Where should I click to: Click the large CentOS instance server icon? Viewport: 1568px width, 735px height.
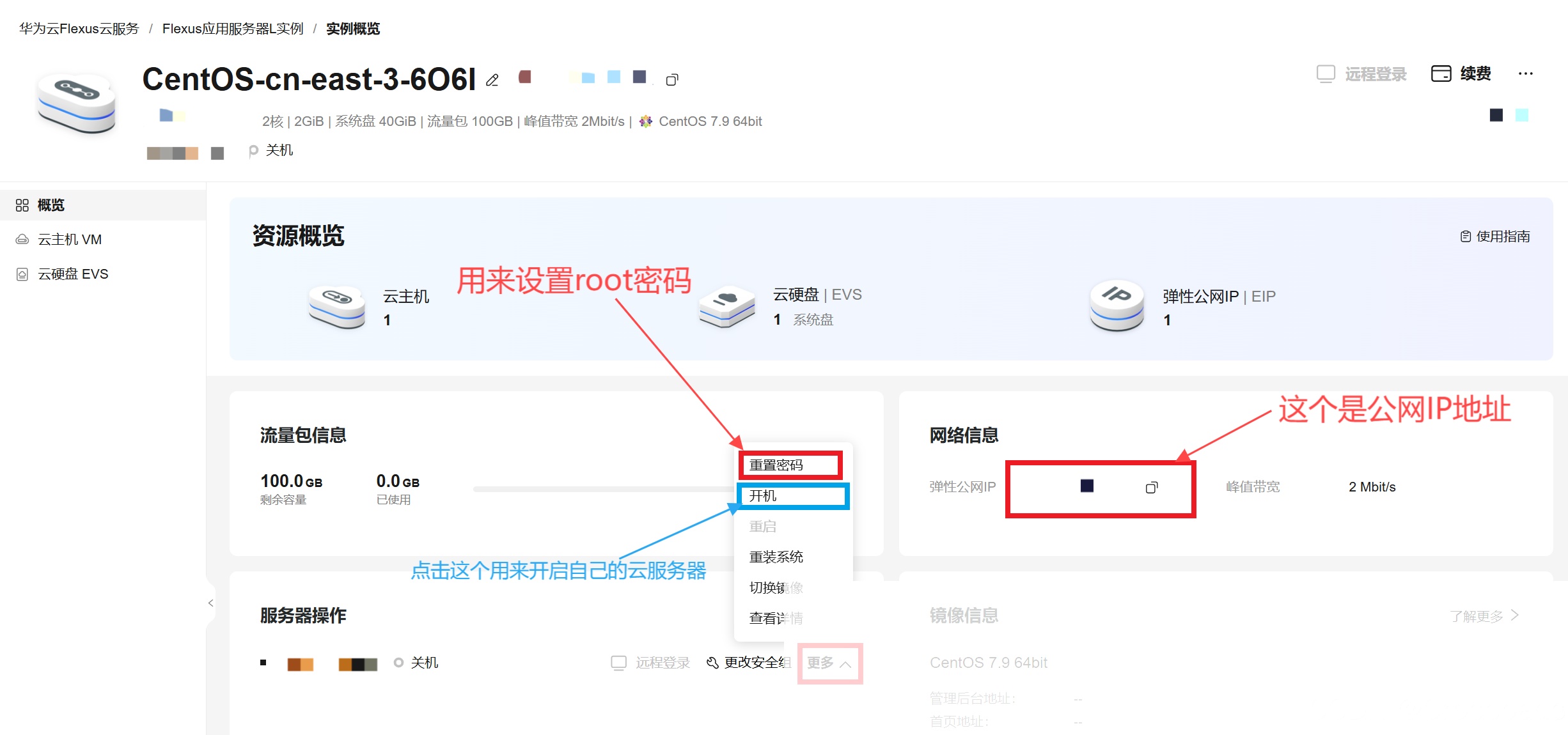coord(77,104)
